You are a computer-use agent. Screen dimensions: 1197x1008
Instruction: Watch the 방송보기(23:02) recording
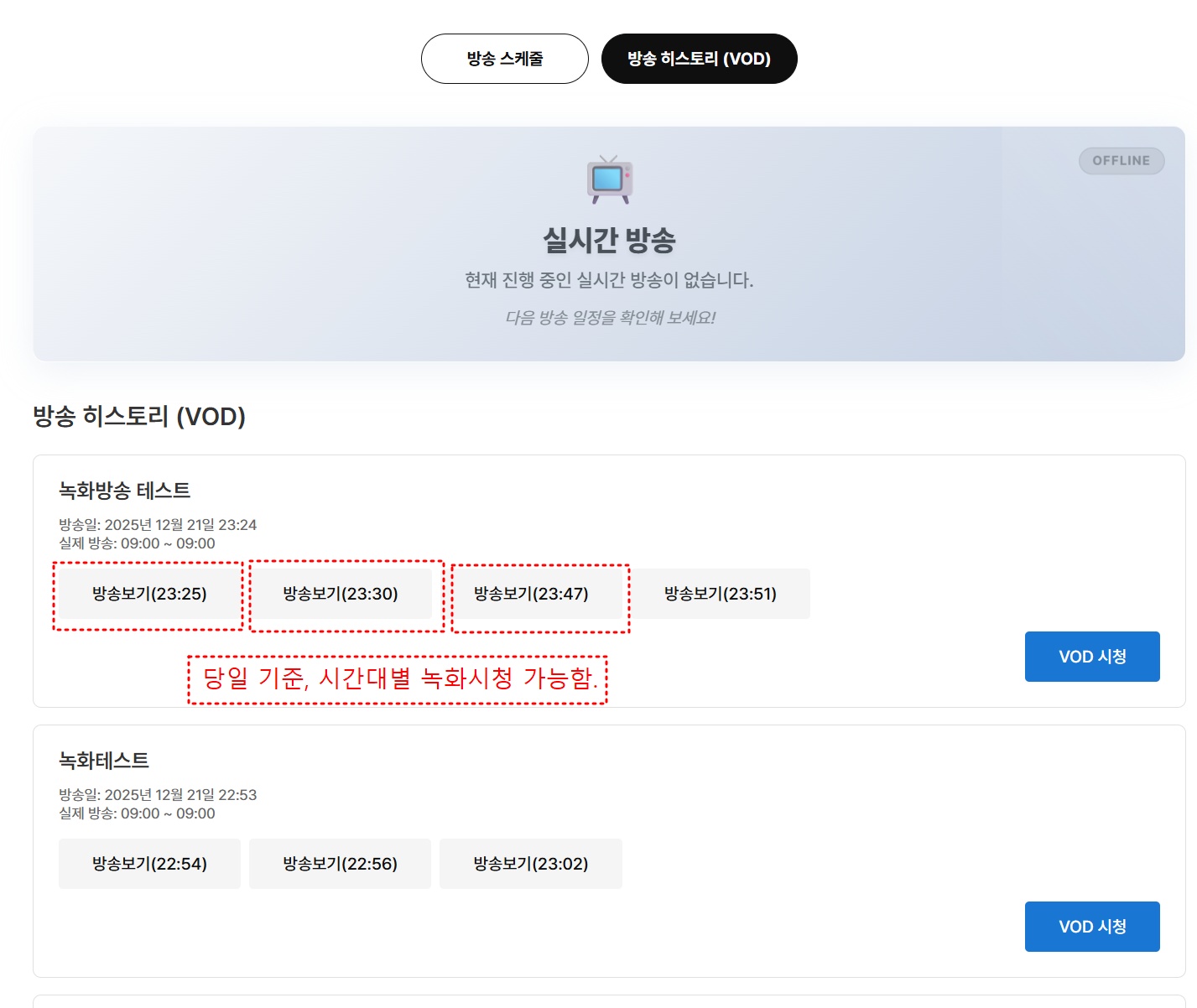(x=531, y=864)
